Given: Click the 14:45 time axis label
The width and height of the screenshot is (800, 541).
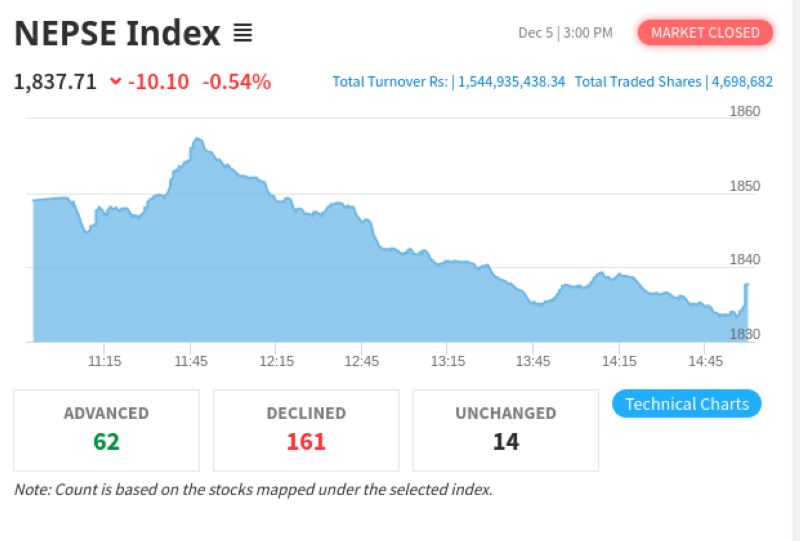Looking at the screenshot, I should click(x=706, y=360).
